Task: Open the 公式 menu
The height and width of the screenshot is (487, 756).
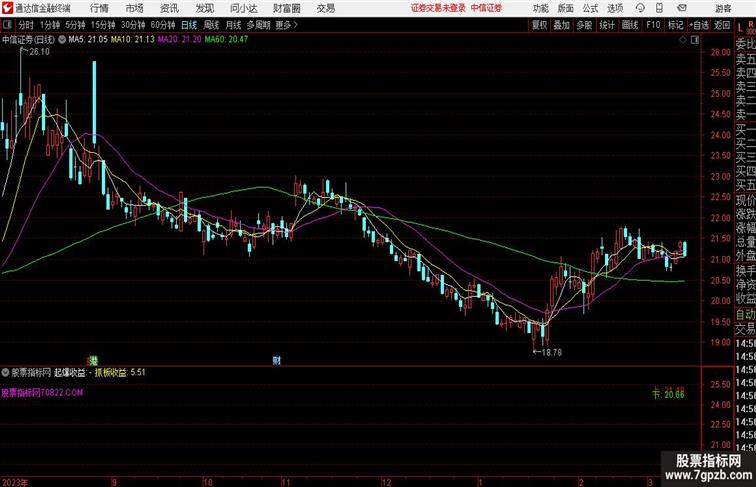Action: click(590, 8)
